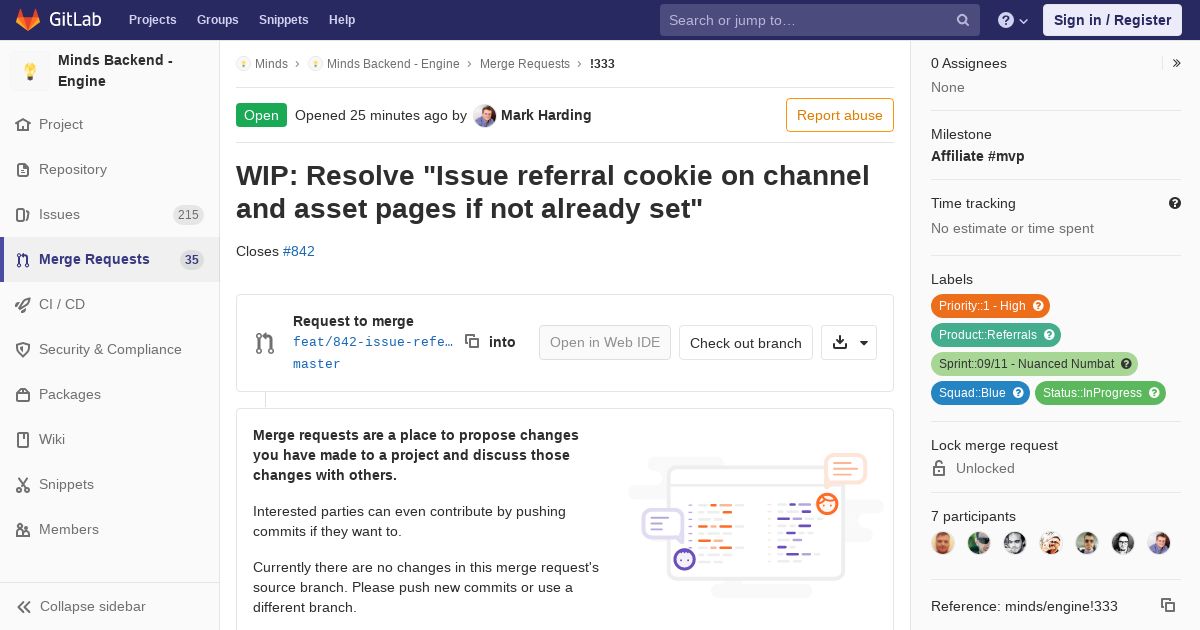Viewport: 1200px width, 630px height.
Task: Click the Minds Backend Engine lightbulb avatar
Action: coord(30,71)
